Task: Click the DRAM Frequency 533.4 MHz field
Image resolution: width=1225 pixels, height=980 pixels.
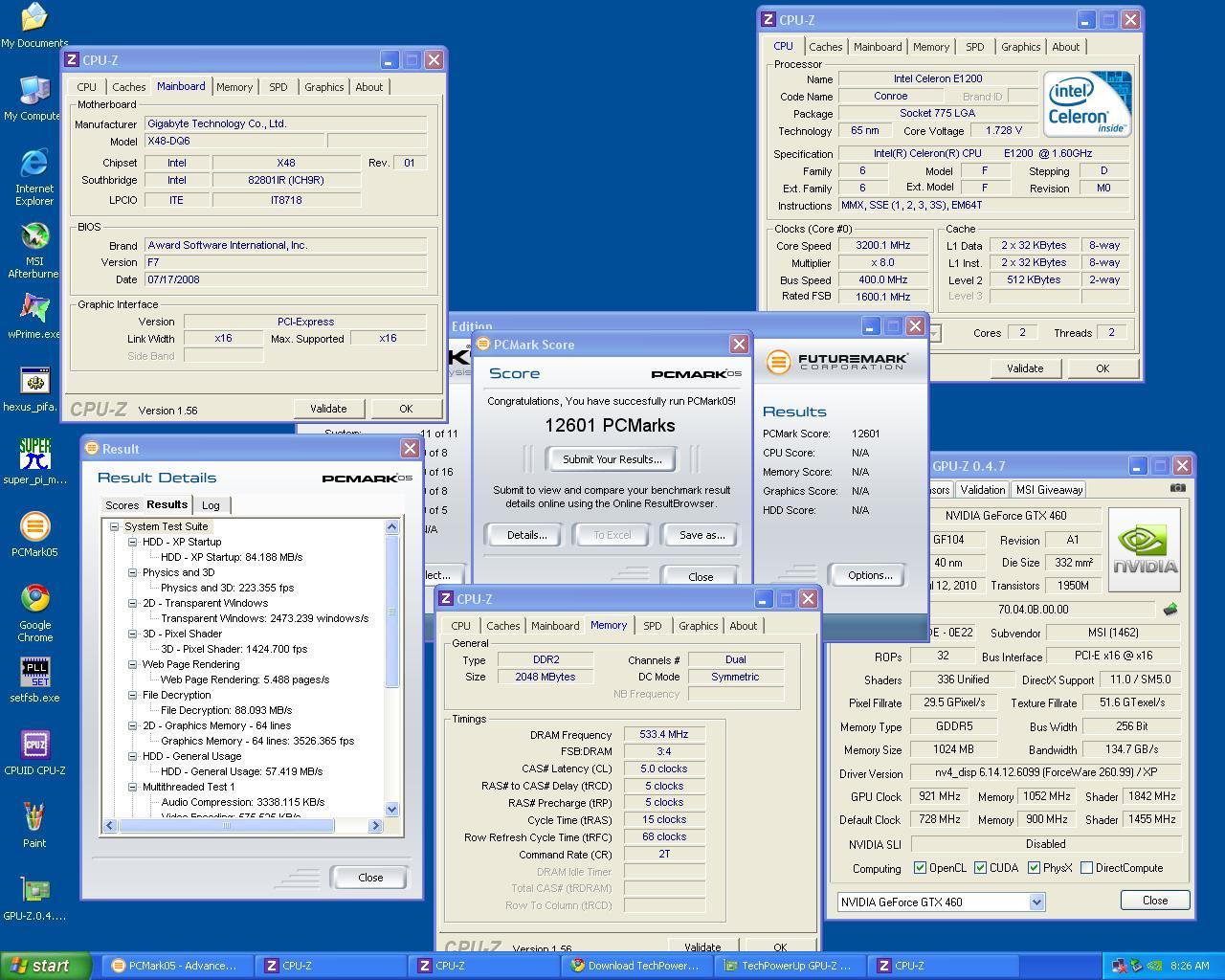Action: 664,735
